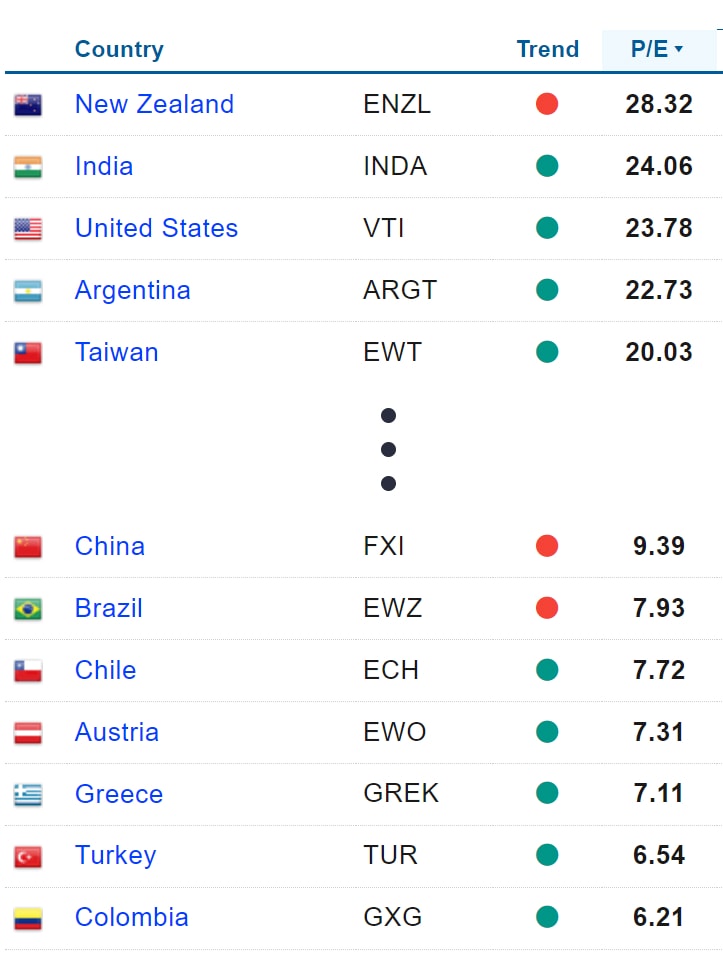Click the red trend dot for New Zealand
The image size is (723, 967).
point(547,104)
